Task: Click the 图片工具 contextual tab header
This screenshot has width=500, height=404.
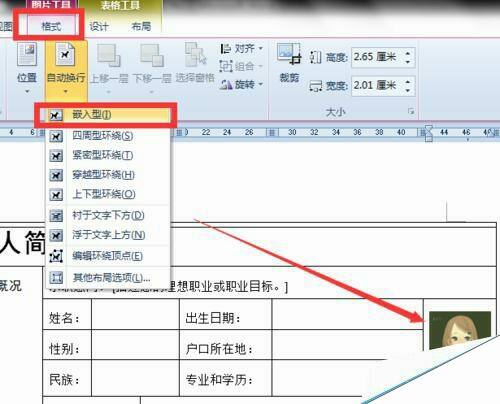Action: pyautogui.click(x=51, y=5)
